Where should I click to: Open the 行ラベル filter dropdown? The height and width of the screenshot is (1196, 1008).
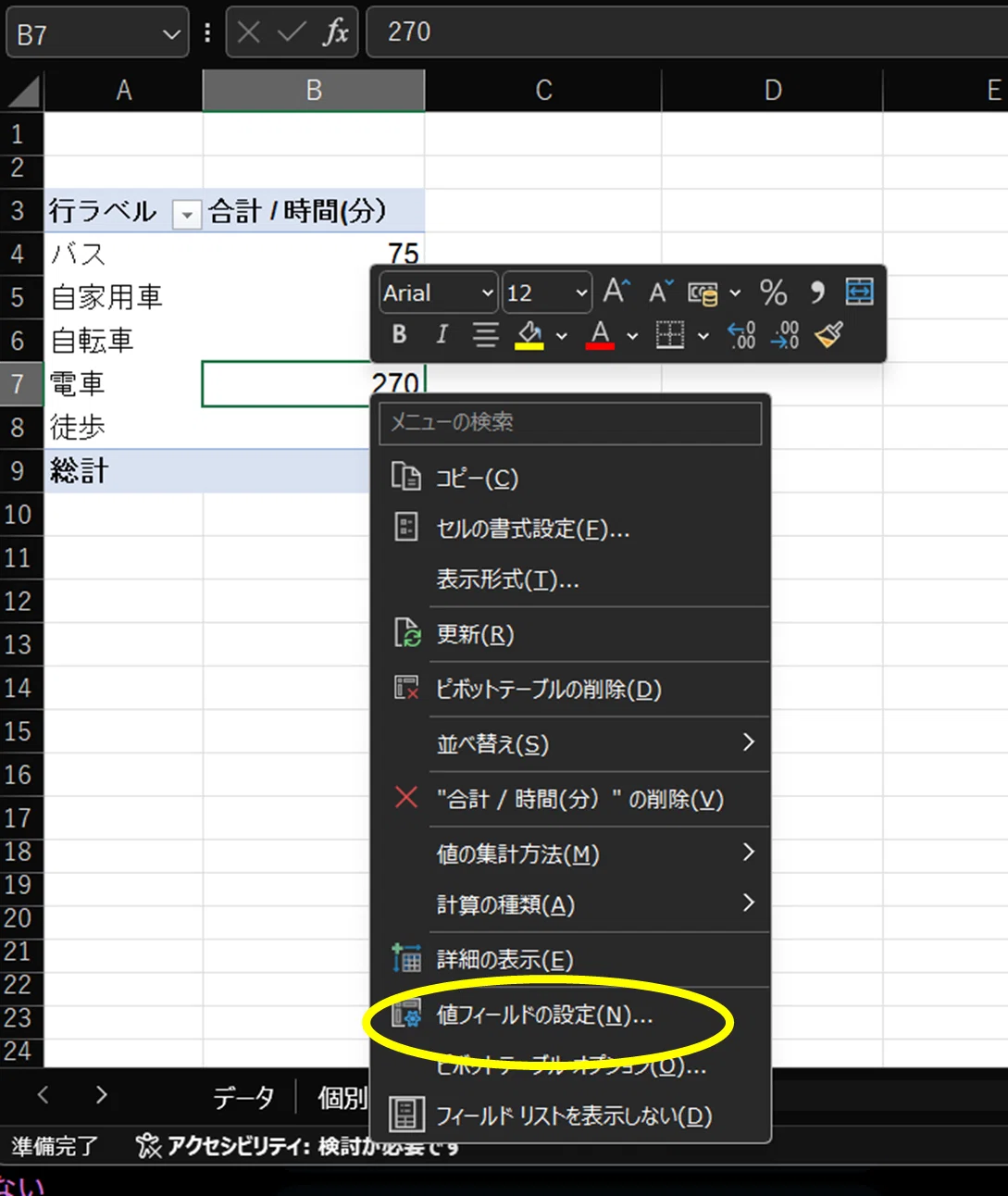click(x=186, y=215)
